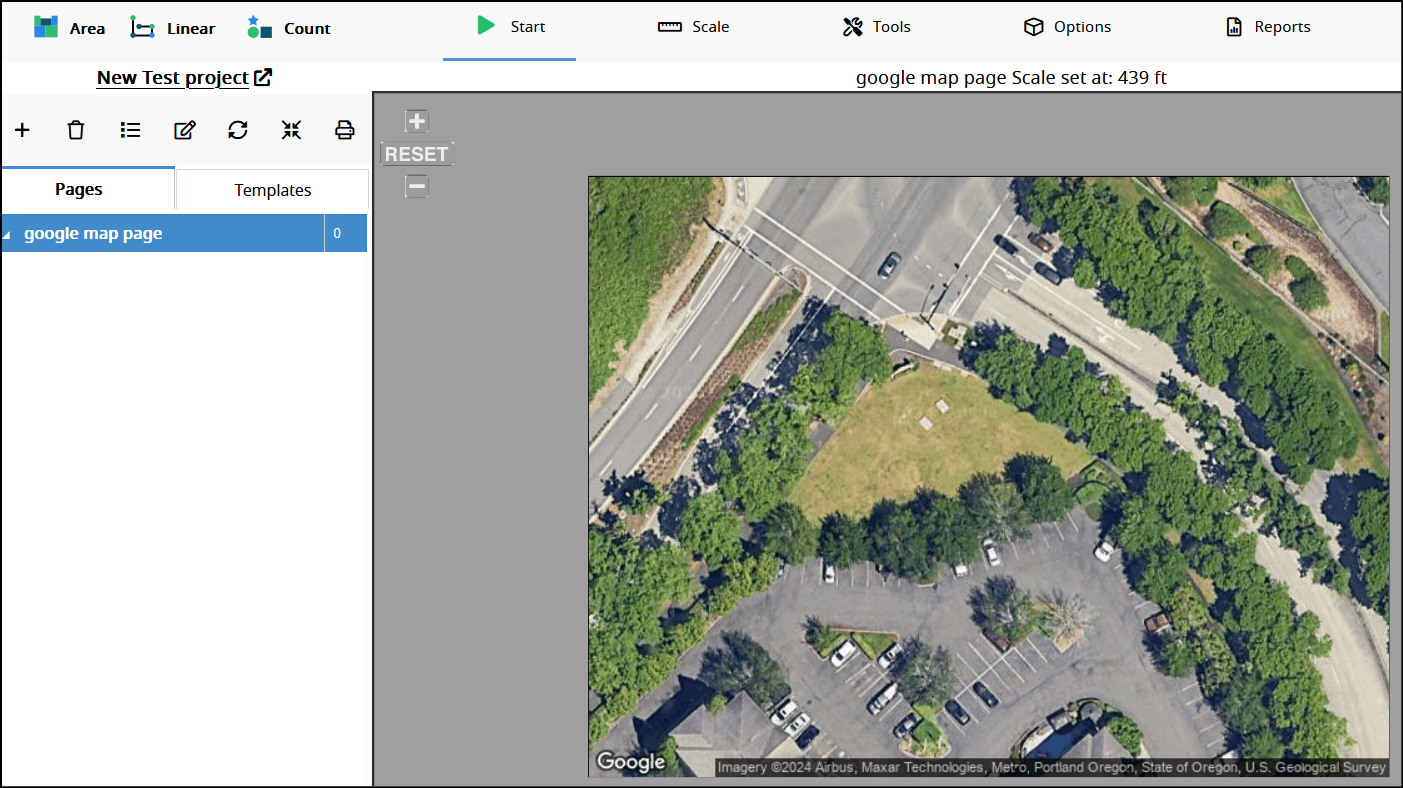
Task: Click the collapse arrows icon
Action: tap(291, 130)
